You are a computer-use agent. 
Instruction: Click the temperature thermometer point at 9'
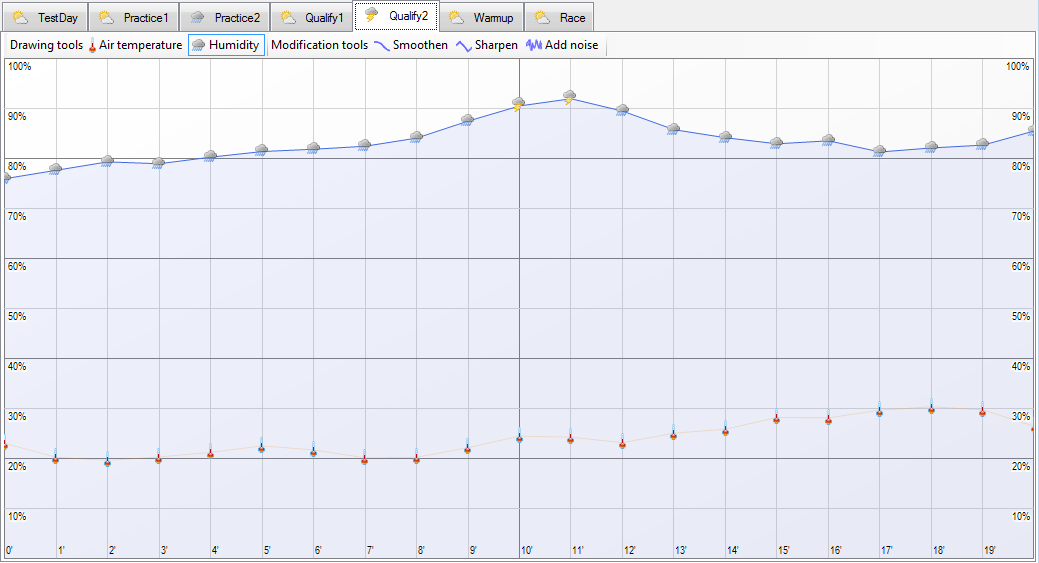(x=468, y=446)
